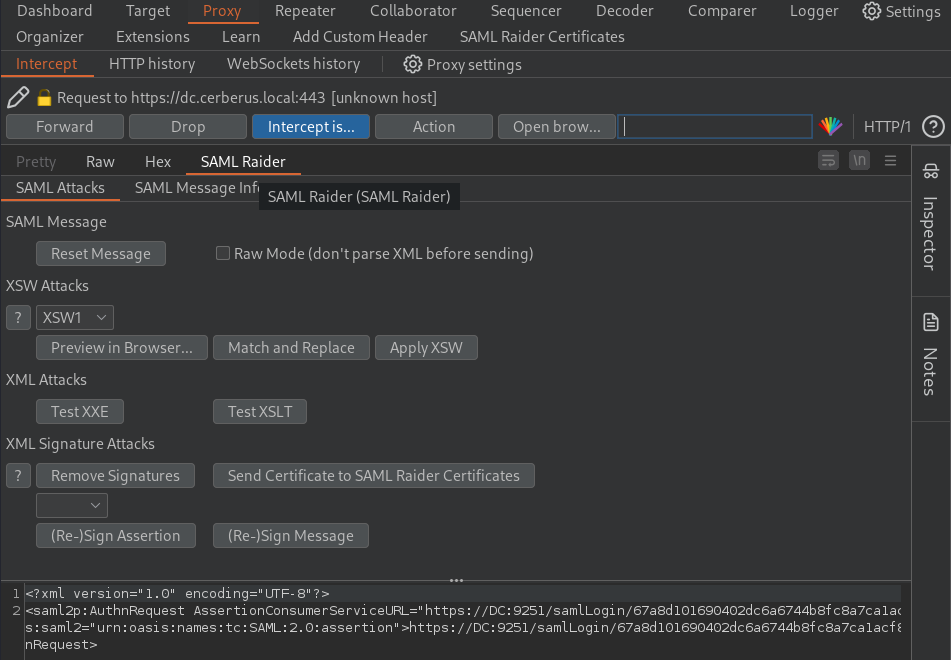
Task: Go to the Extensions tab
Action: 153,37
